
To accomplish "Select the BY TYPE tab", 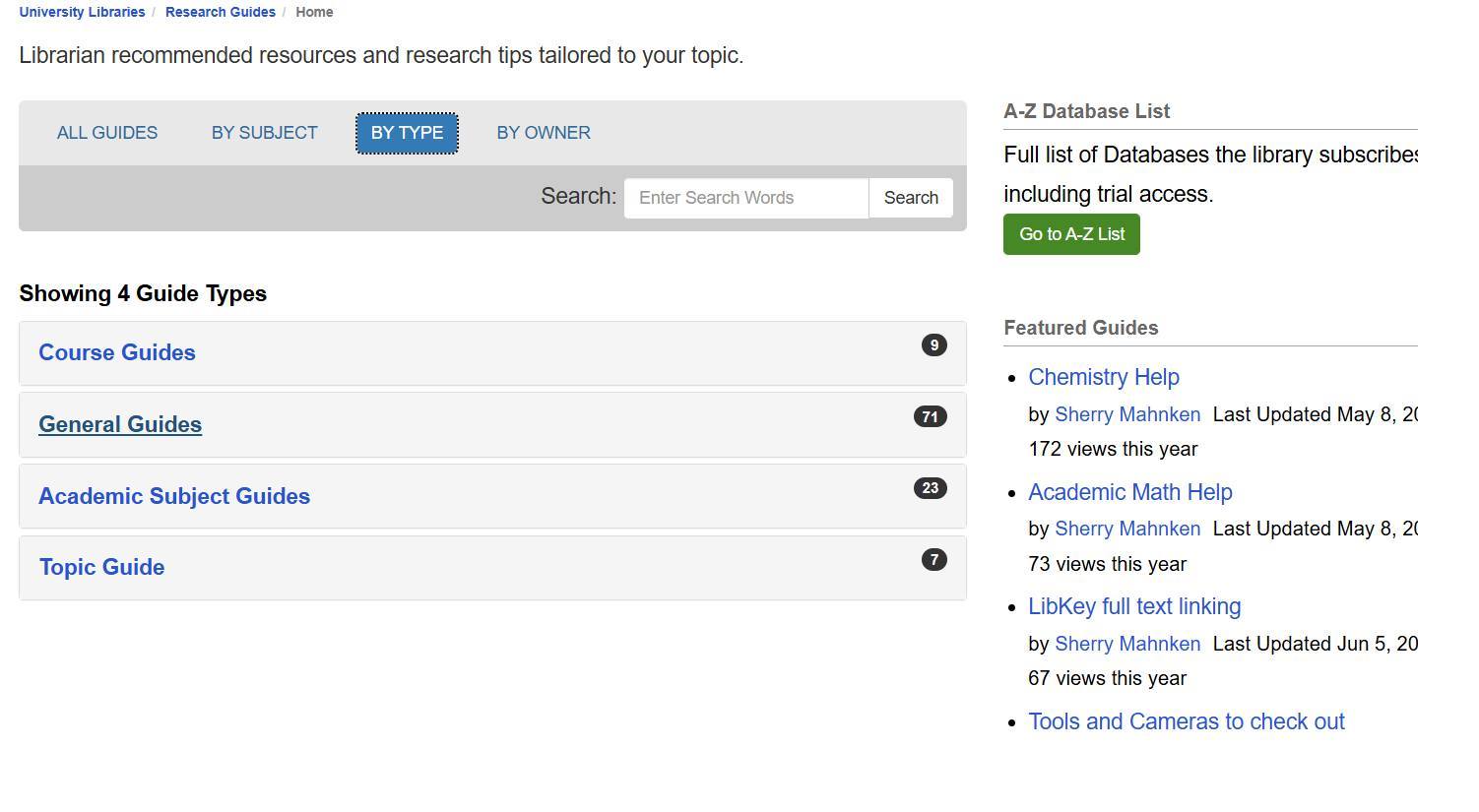I will 407,133.
